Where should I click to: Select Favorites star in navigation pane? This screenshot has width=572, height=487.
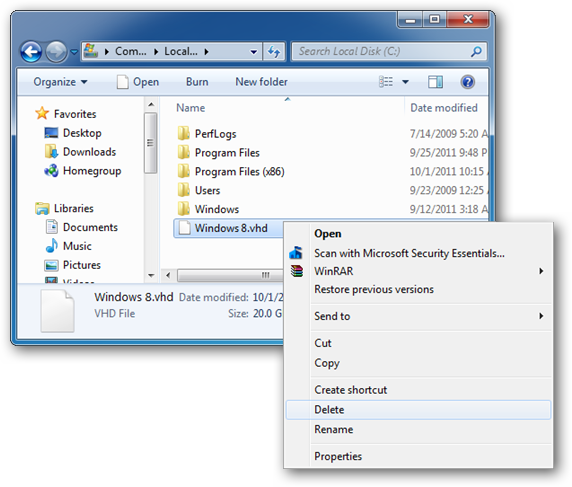[42, 113]
